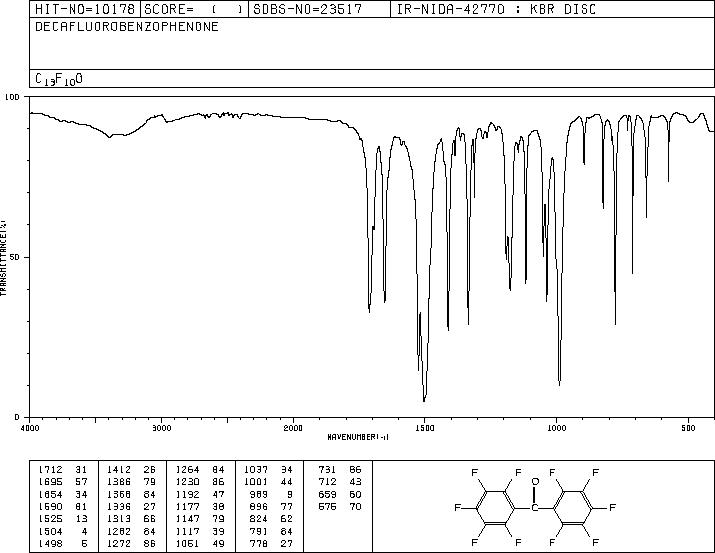Click the WAVENUMBER axis title
Image resolution: width=715 pixels, height=553 pixels.
(358, 437)
